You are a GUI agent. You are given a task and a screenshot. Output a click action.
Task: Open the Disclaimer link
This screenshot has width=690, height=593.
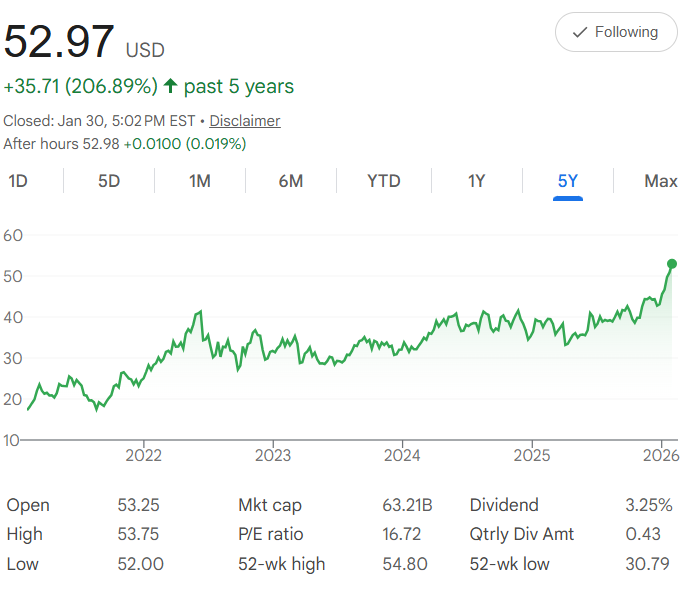point(244,121)
